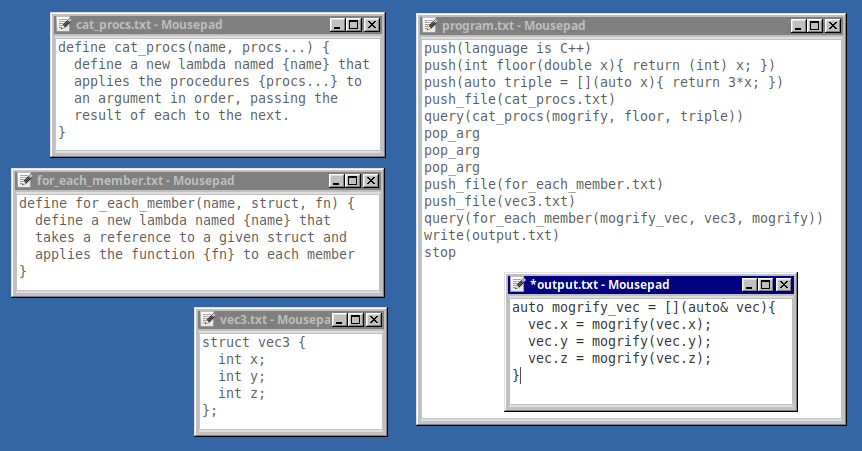Click line 'query(cat_procs(mogrify, floor, triple))'
The width and height of the screenshot is (862, 451).
coord(583,117)
